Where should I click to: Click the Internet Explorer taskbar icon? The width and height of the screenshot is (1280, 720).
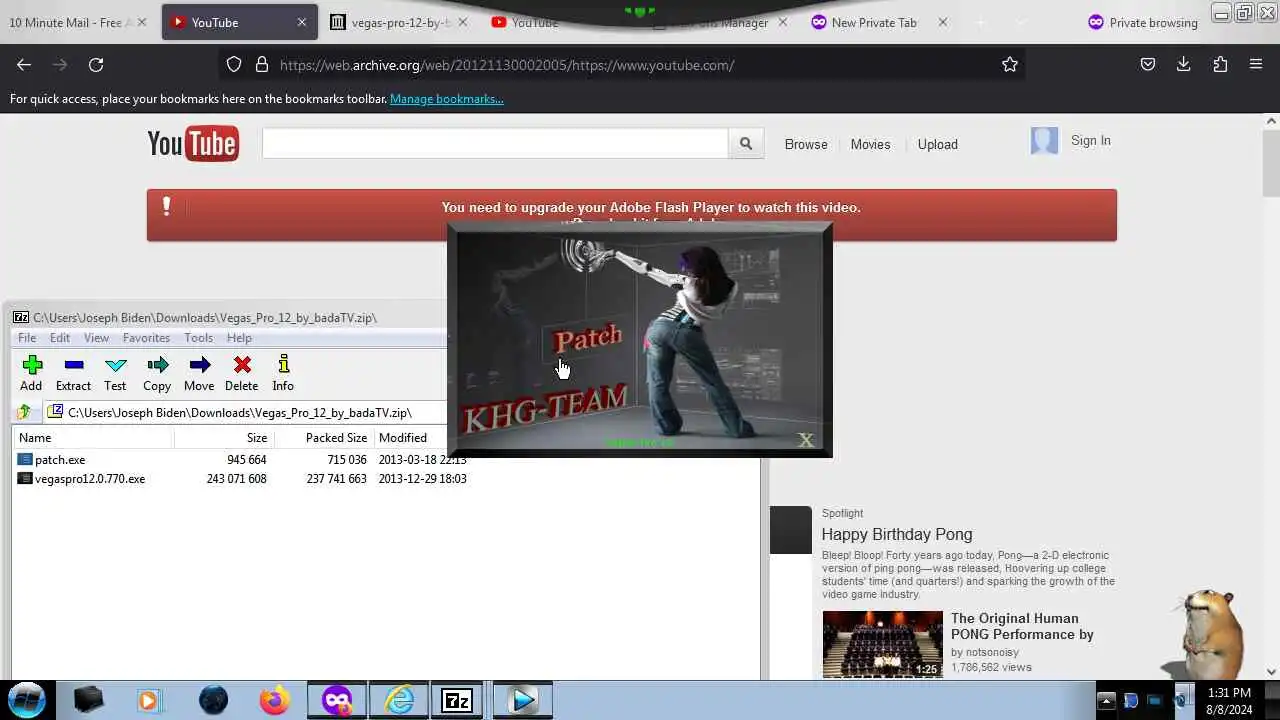(x=400, y=700)
